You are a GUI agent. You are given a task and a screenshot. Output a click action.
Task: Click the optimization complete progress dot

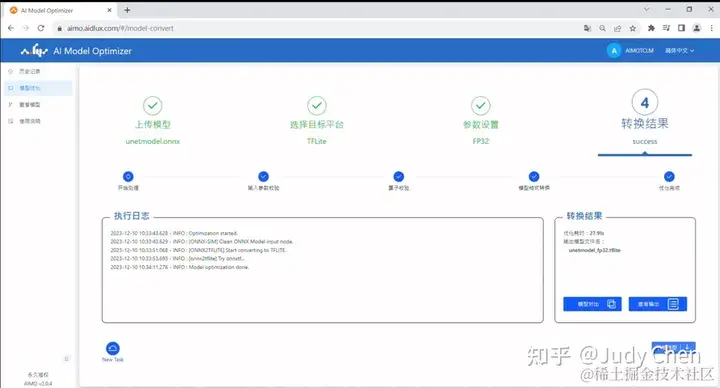(669, 176)
